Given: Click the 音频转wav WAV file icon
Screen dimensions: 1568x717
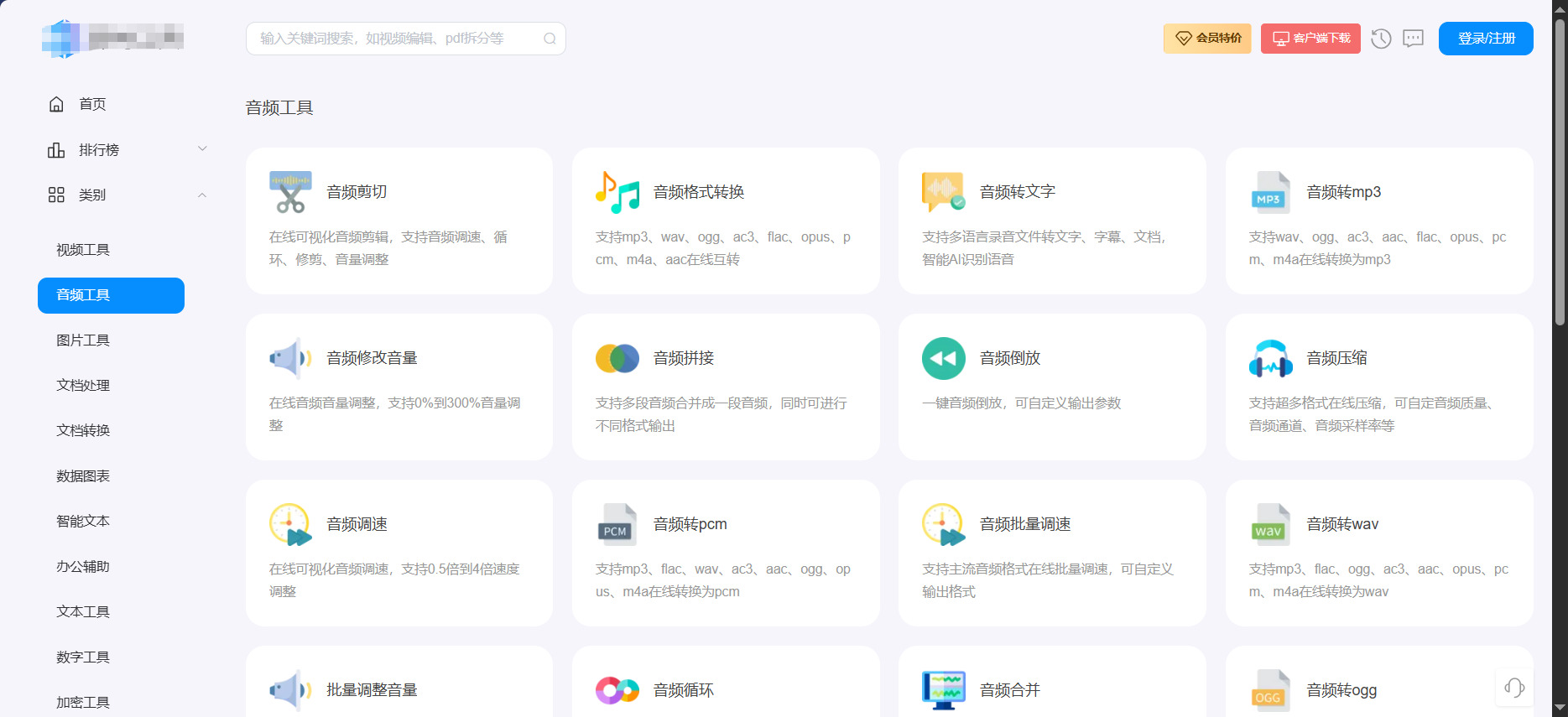Looking at the screenshot, I should 1270,524.
